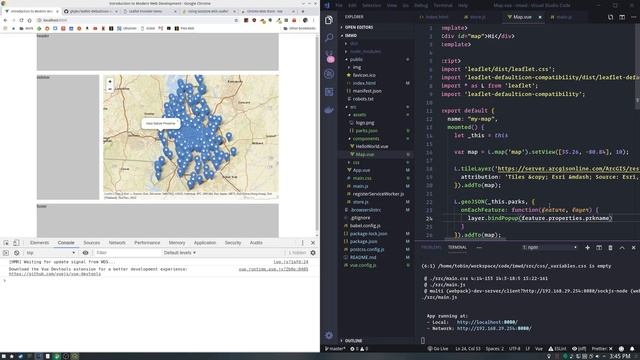Open Source Control view with pink badge
640x360 pixels.
coord(329,56)
